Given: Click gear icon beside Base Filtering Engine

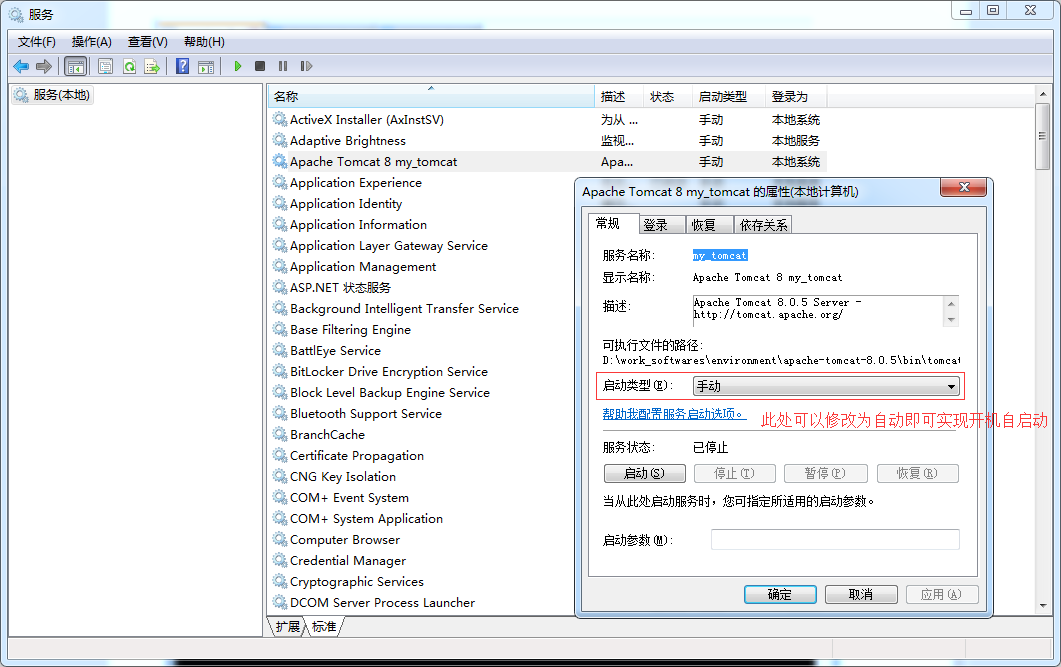Looking at the screenshot, I should [279, 329].
